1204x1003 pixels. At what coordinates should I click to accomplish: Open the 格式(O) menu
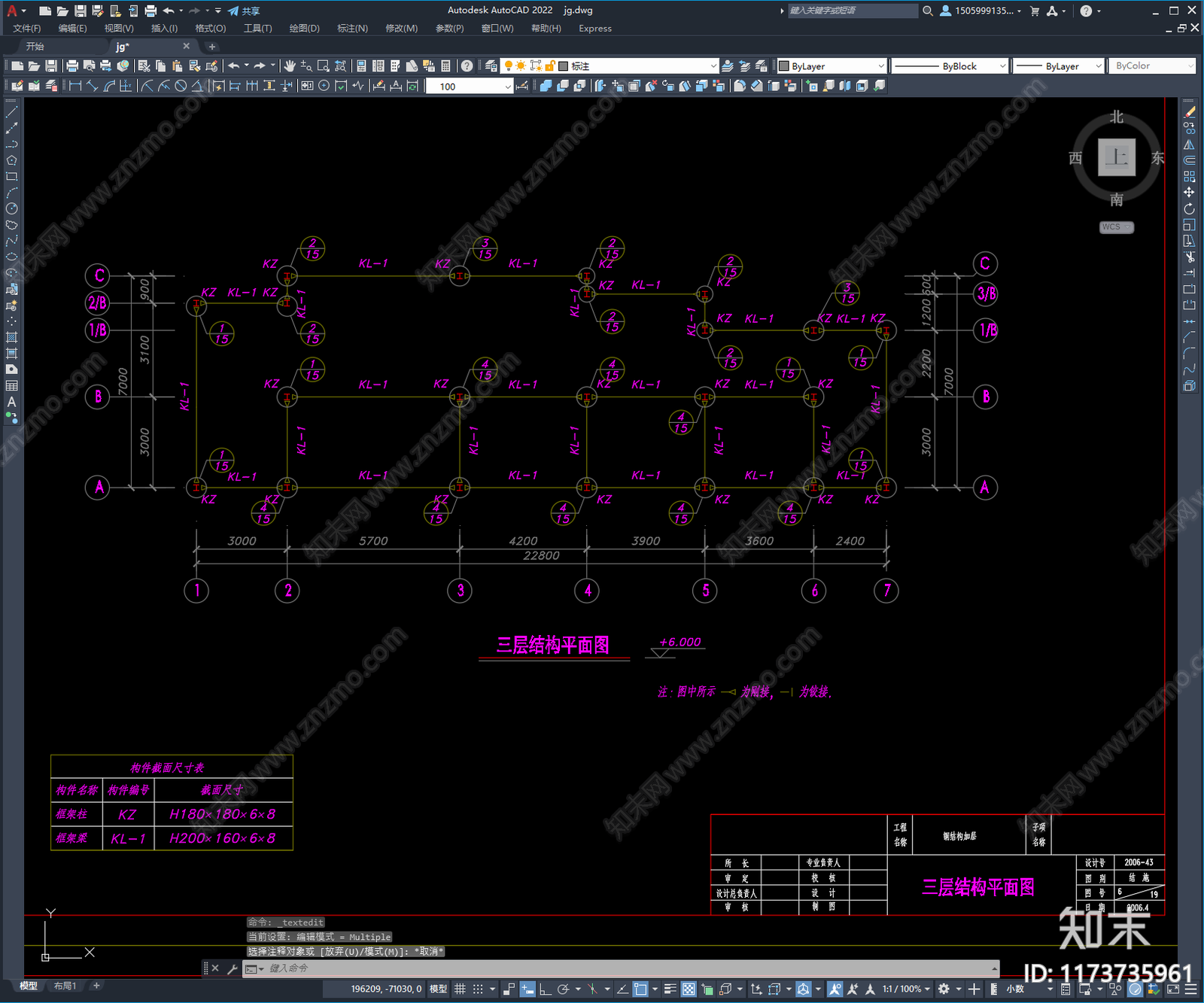(211, 29)
